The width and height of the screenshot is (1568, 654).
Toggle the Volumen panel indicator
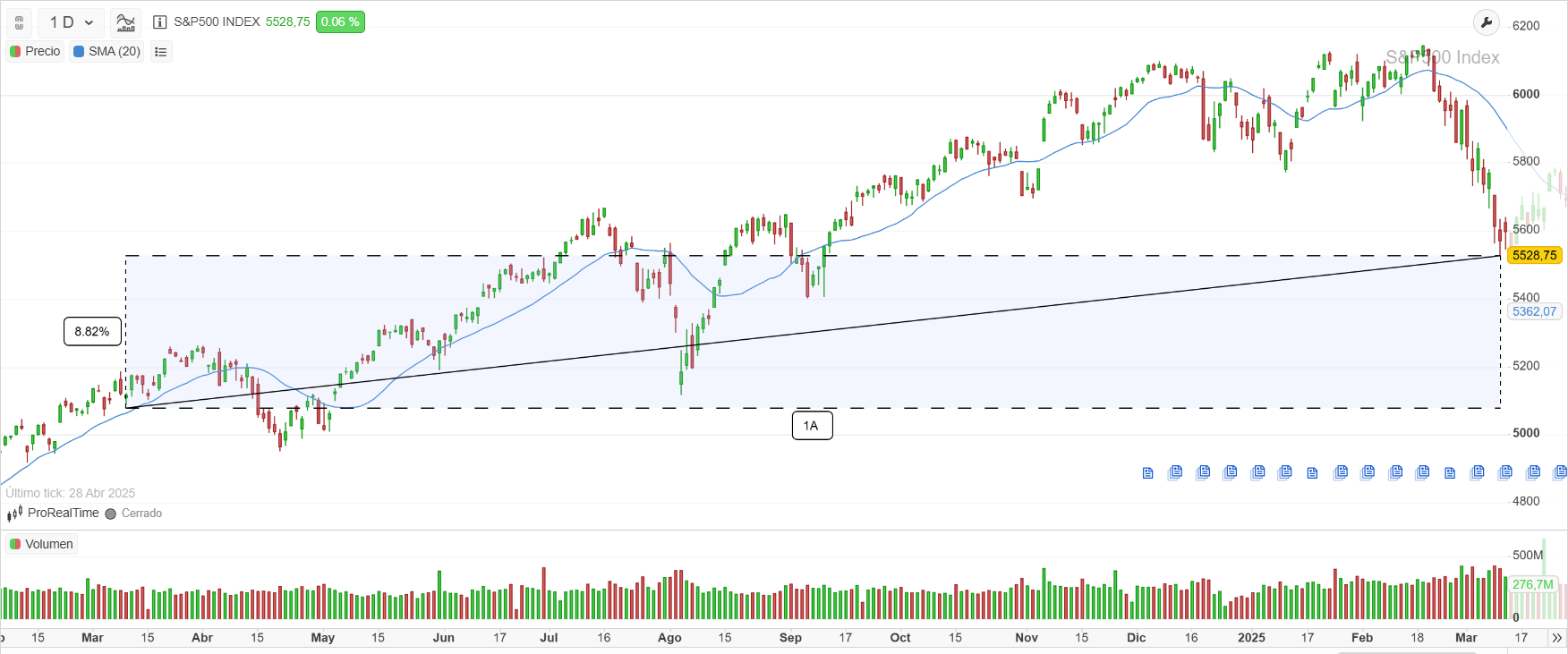pyautogui.click(x=42, y=544)
